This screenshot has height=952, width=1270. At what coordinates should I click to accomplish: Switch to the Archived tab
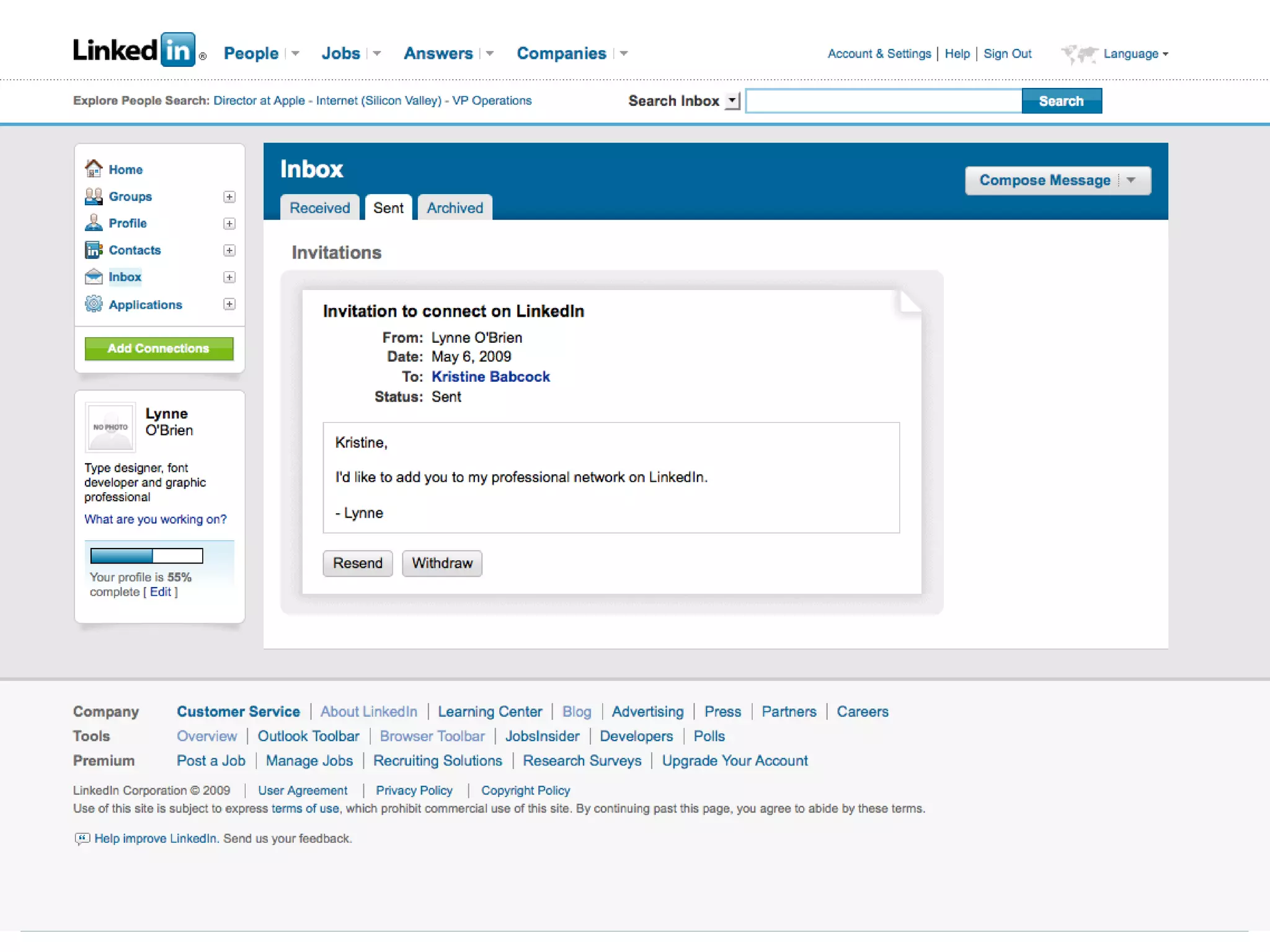pyautogui.click(x=455, y=208)
